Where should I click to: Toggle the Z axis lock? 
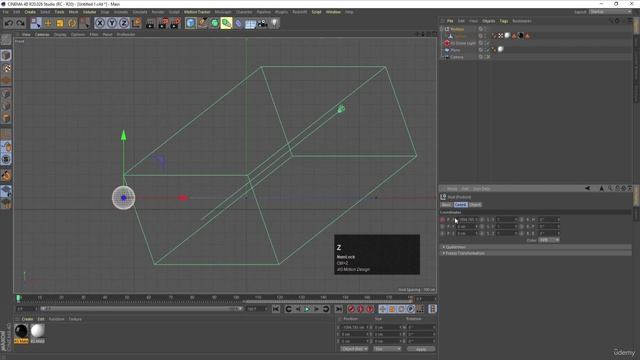pyautogui.click(x=124, y=23)
